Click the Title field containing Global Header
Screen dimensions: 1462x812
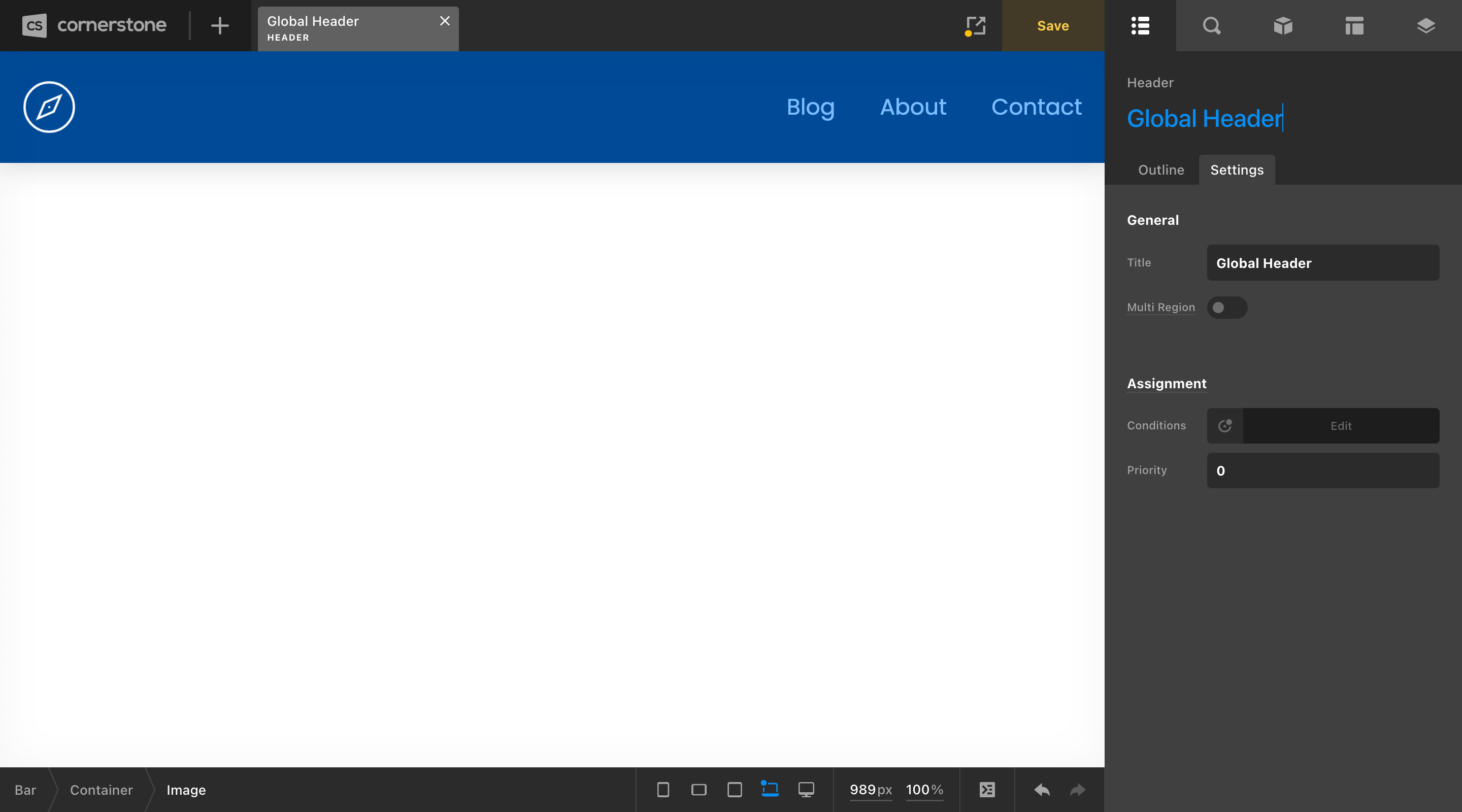(1322, 262)
